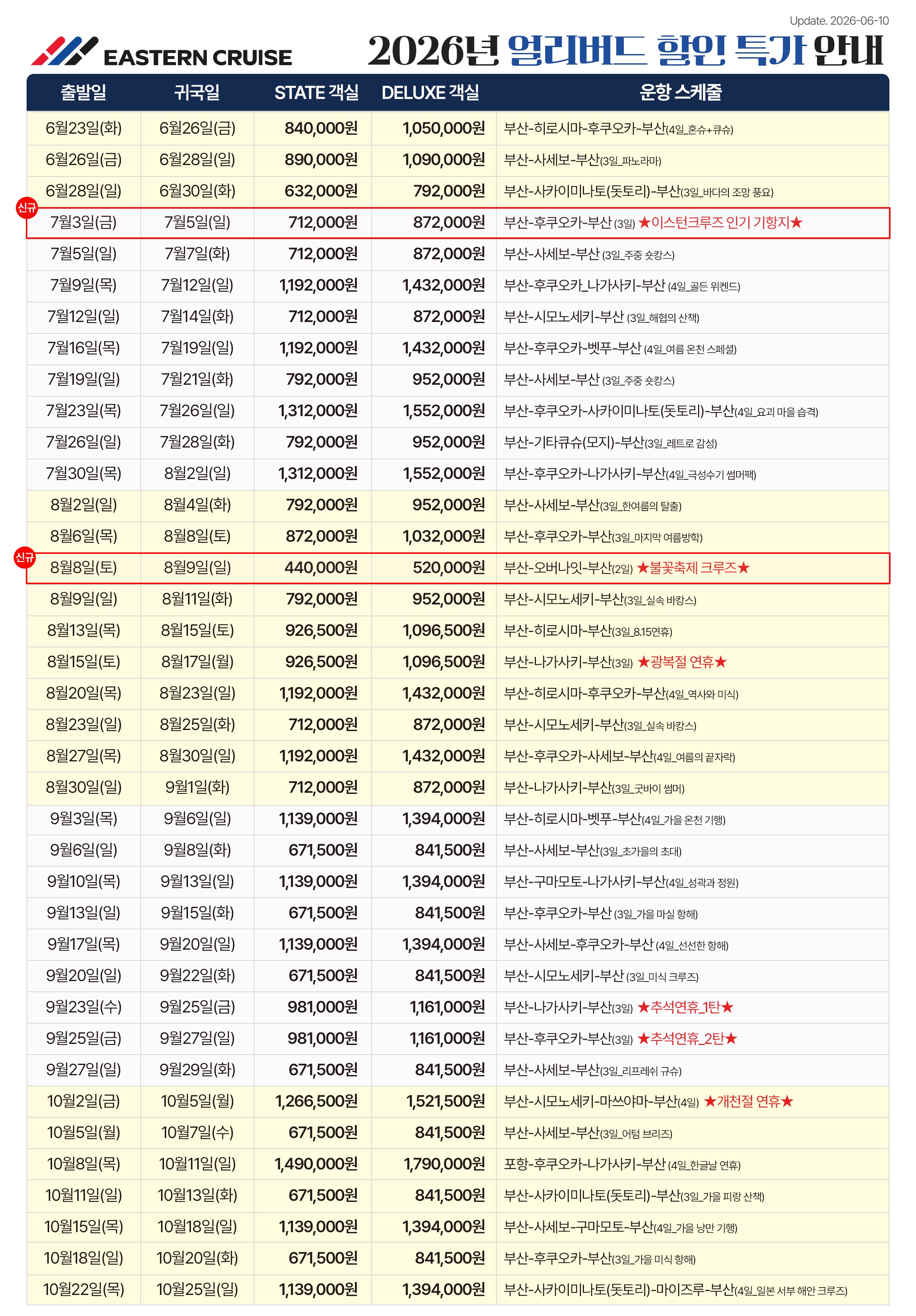Click return date 9월1일(화)
Image resolution: width=916 pixels, height=1316 pixels.
[197, 788]
